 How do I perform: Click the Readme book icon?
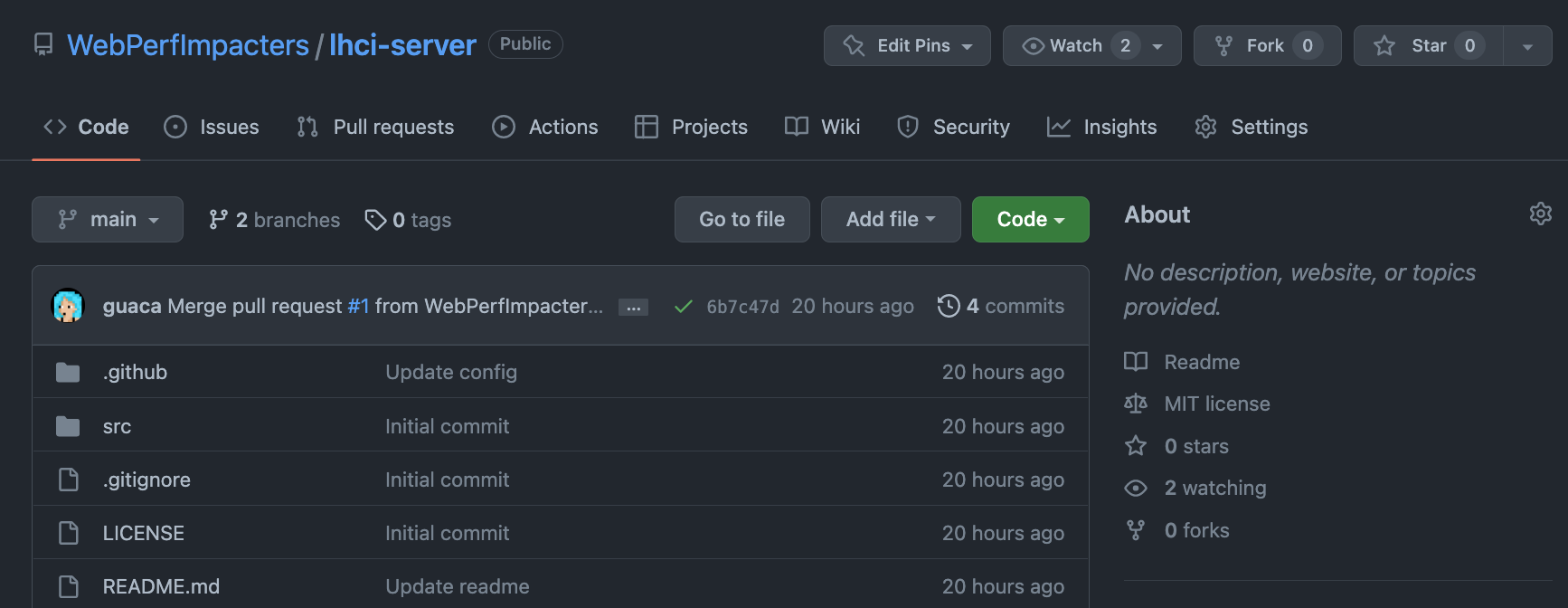pos(1136,362)
